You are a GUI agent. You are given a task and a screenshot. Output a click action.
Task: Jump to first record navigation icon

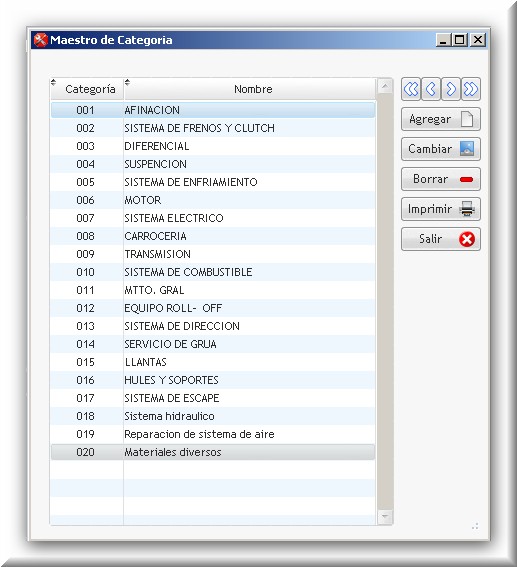coord(411,89)
